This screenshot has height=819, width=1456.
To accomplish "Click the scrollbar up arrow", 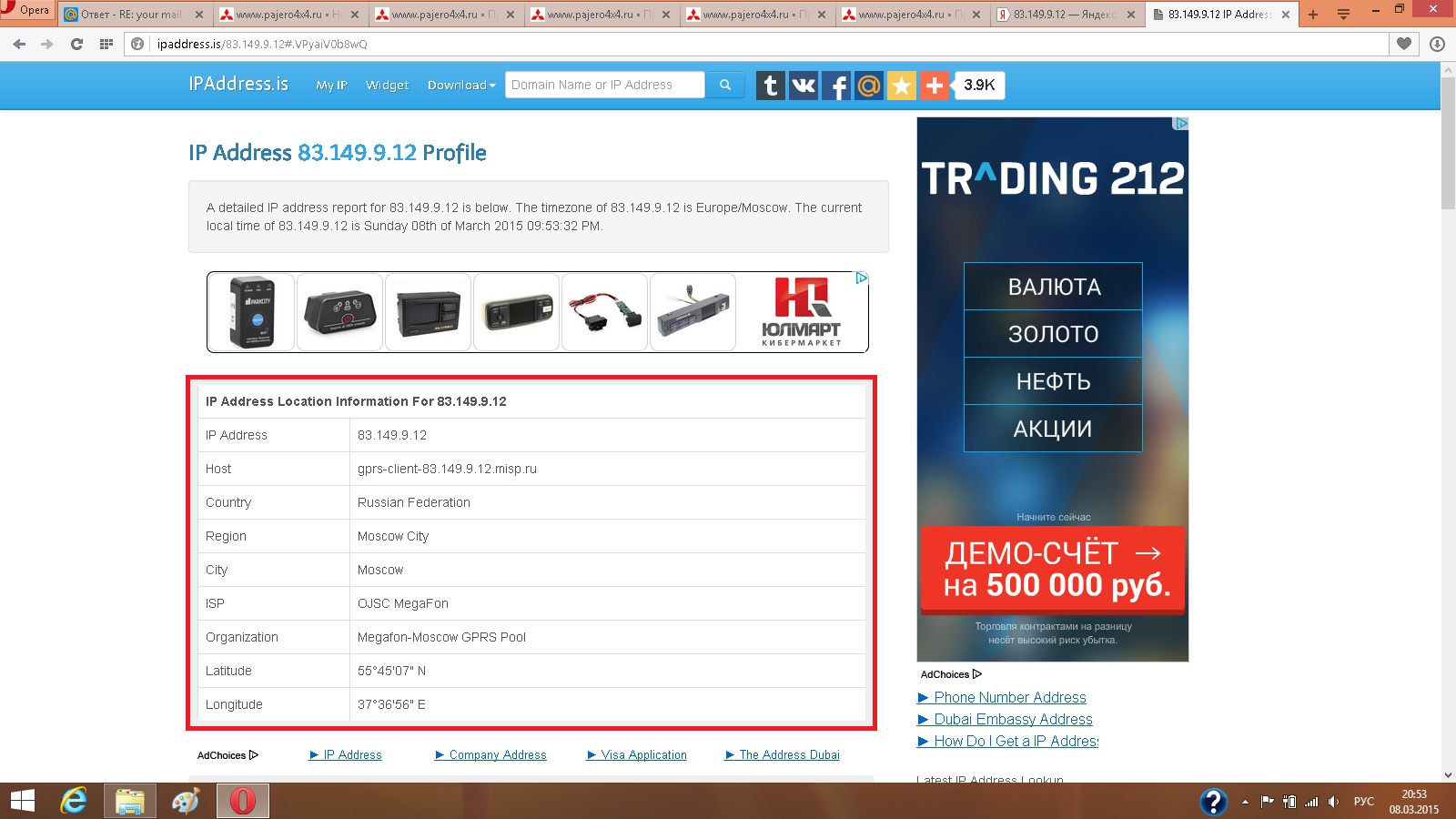I will (x=1448, y=70).
